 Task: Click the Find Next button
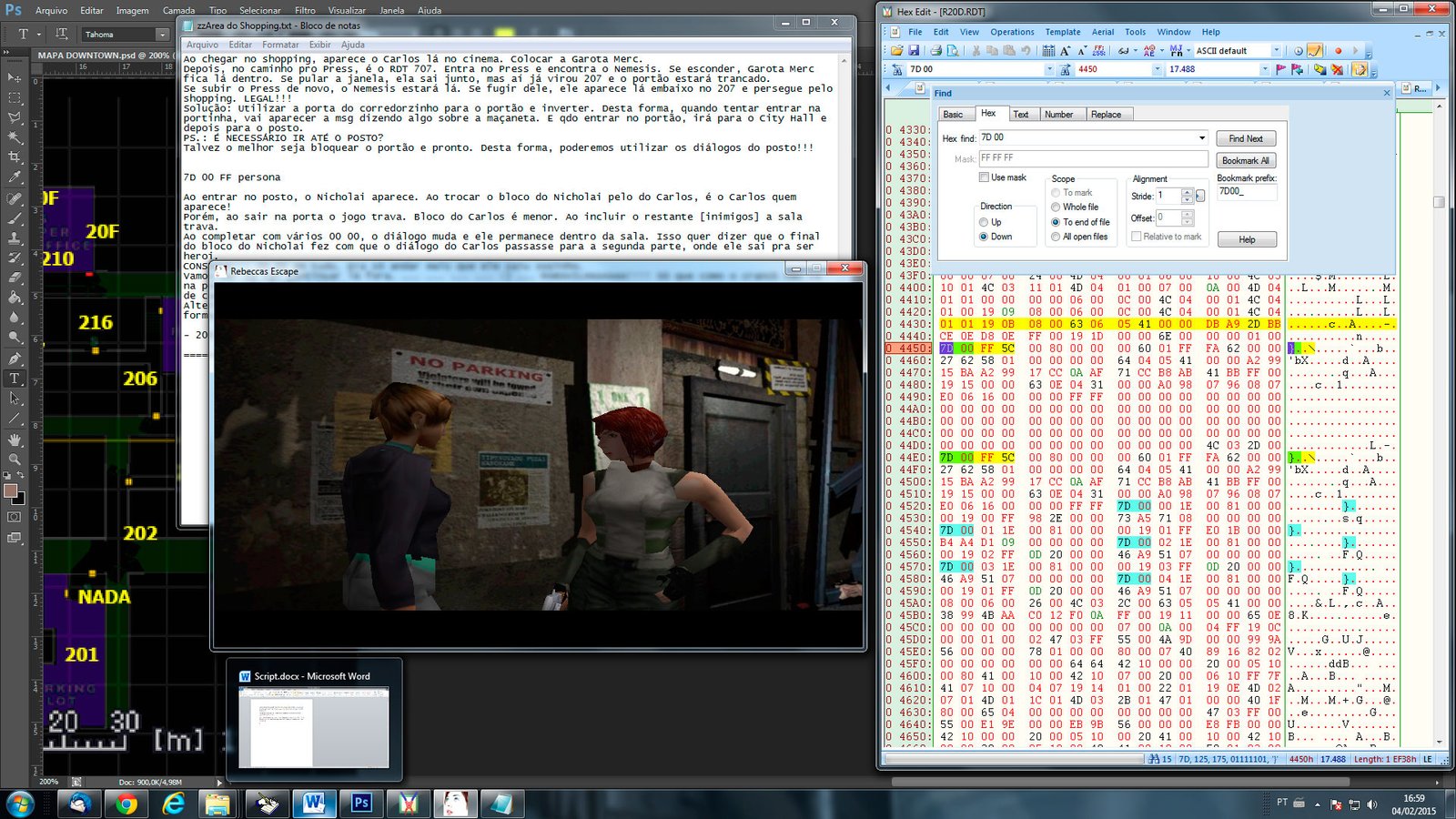[x=1246, y=138]
